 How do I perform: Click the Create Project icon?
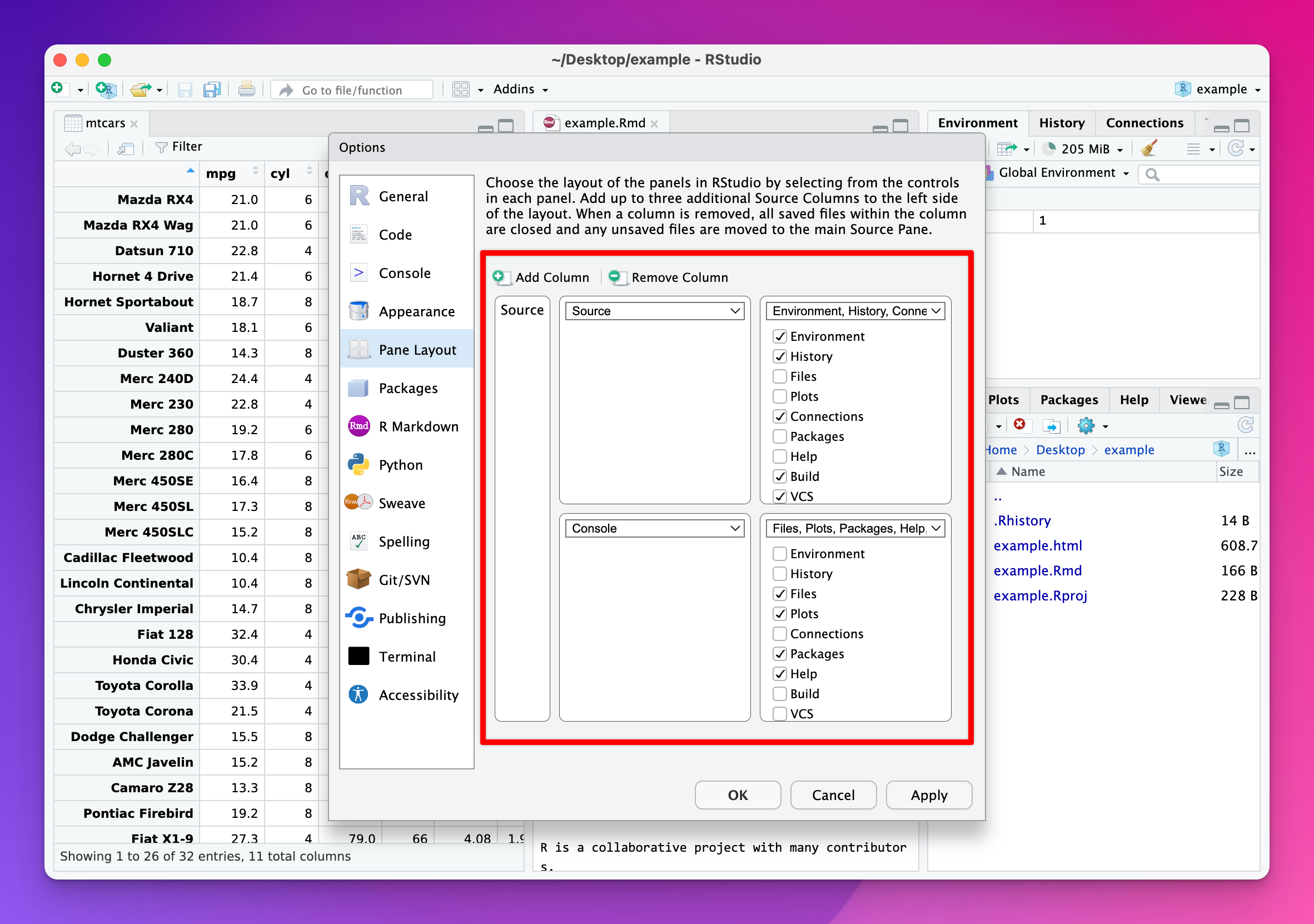(106, 90)
